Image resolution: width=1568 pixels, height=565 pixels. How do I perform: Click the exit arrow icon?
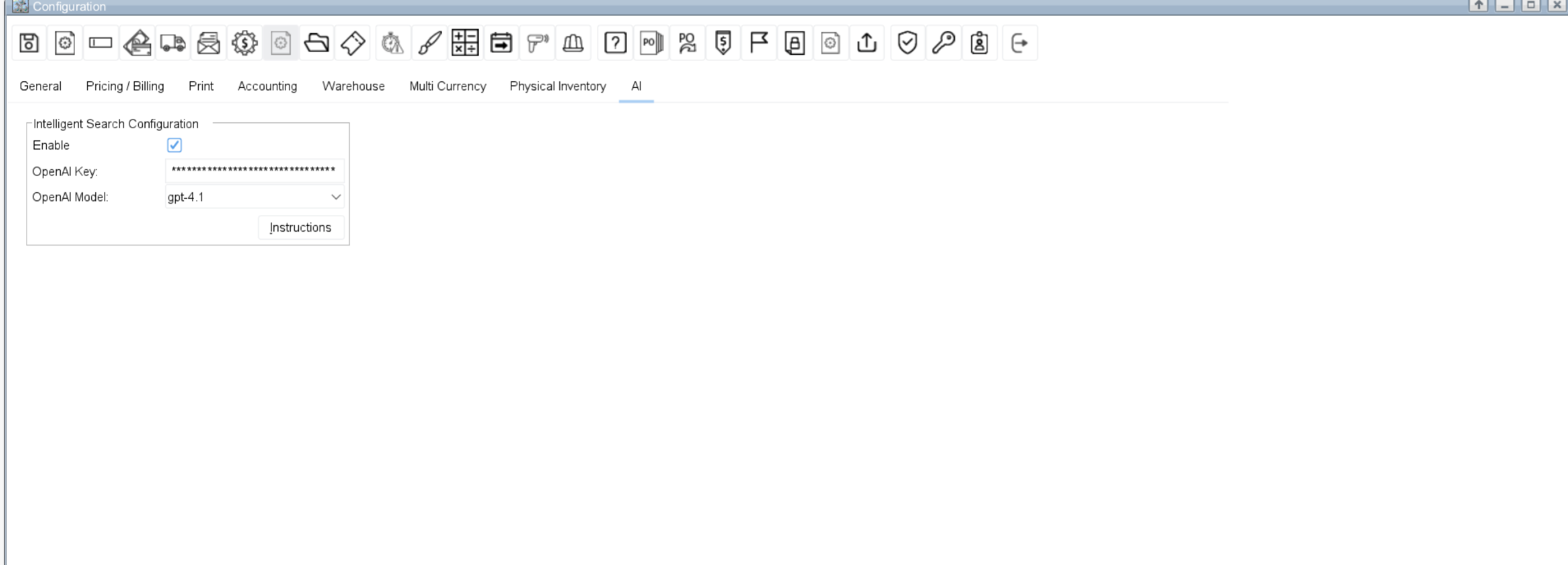(1019, 44)
